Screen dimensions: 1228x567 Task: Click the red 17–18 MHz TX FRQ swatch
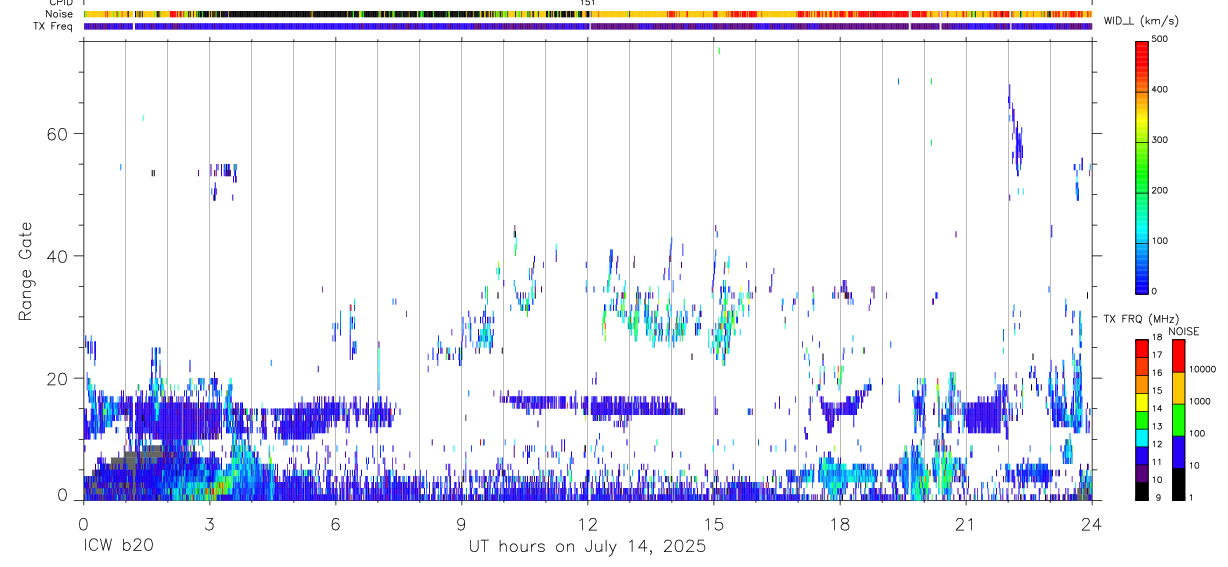pos(1141,347)
